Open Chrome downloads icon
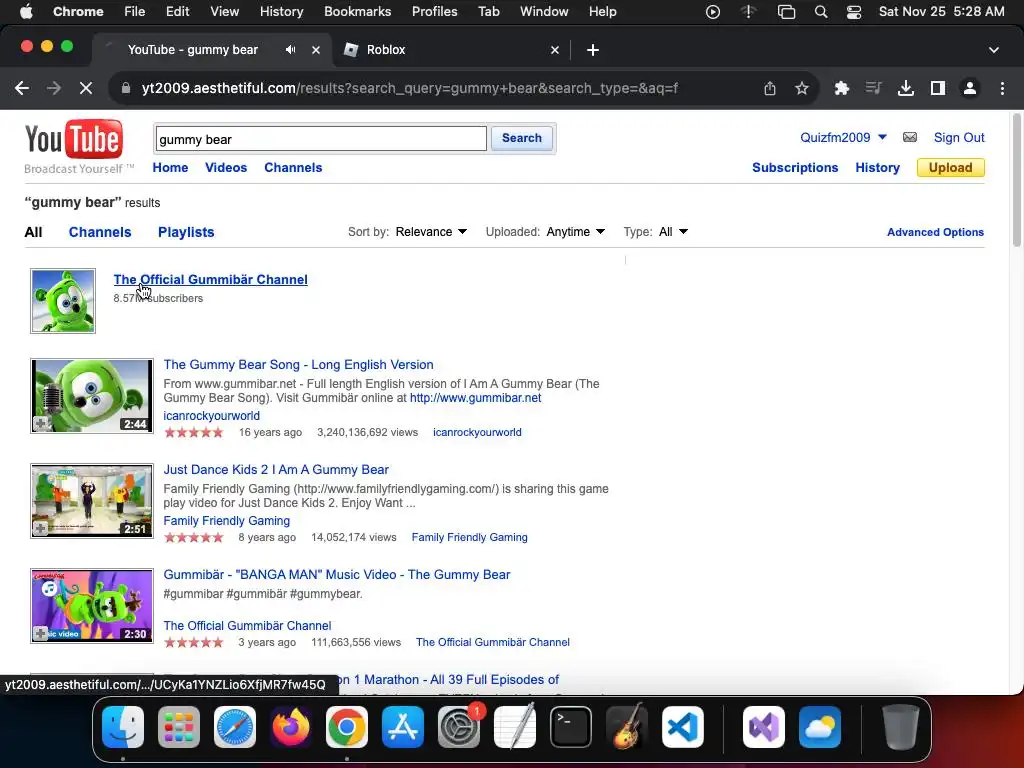1024x768 pixels. [905, 88]
